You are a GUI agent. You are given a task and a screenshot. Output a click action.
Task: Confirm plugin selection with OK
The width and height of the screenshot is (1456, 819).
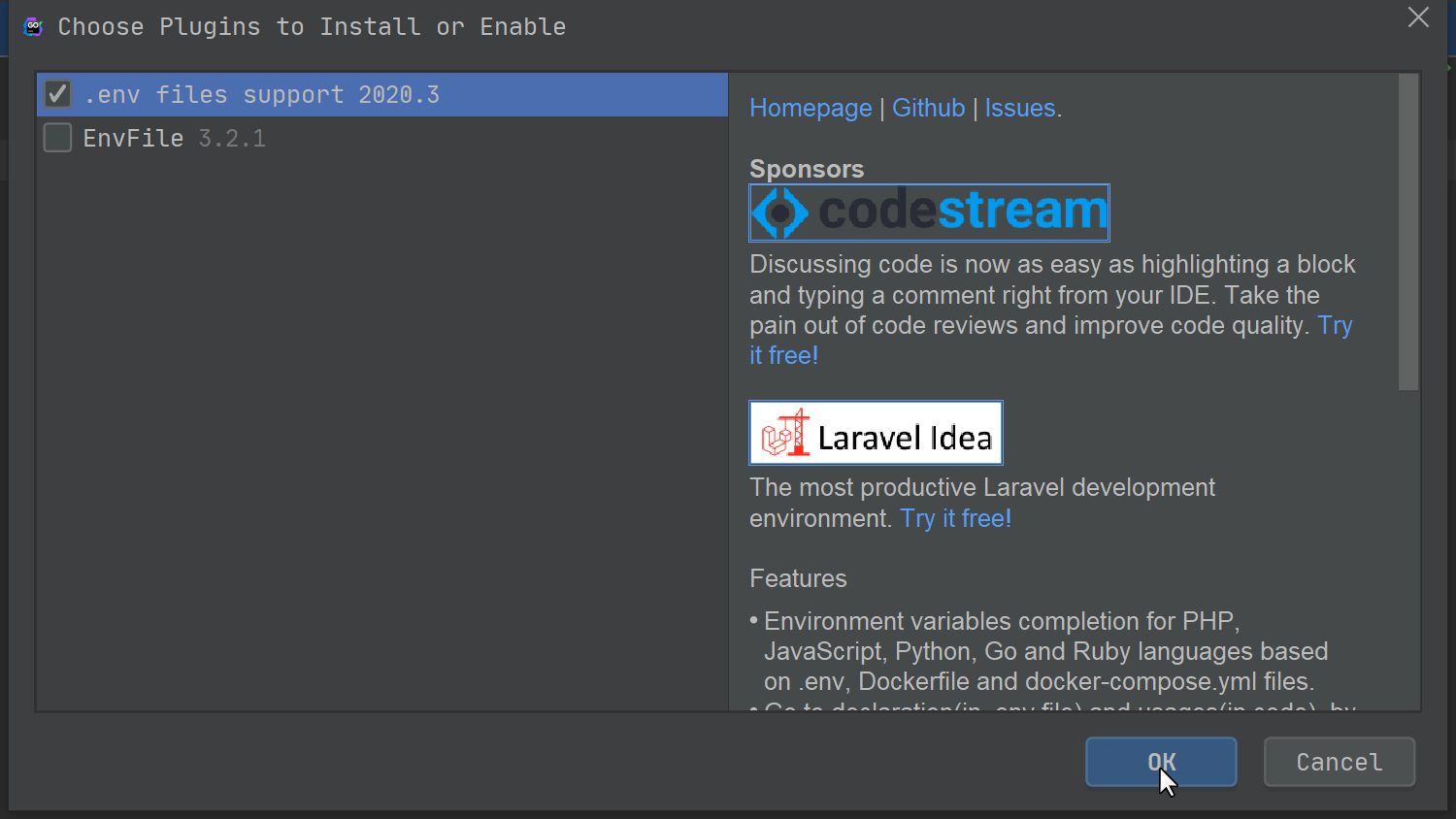click(x=1161, y=762)
